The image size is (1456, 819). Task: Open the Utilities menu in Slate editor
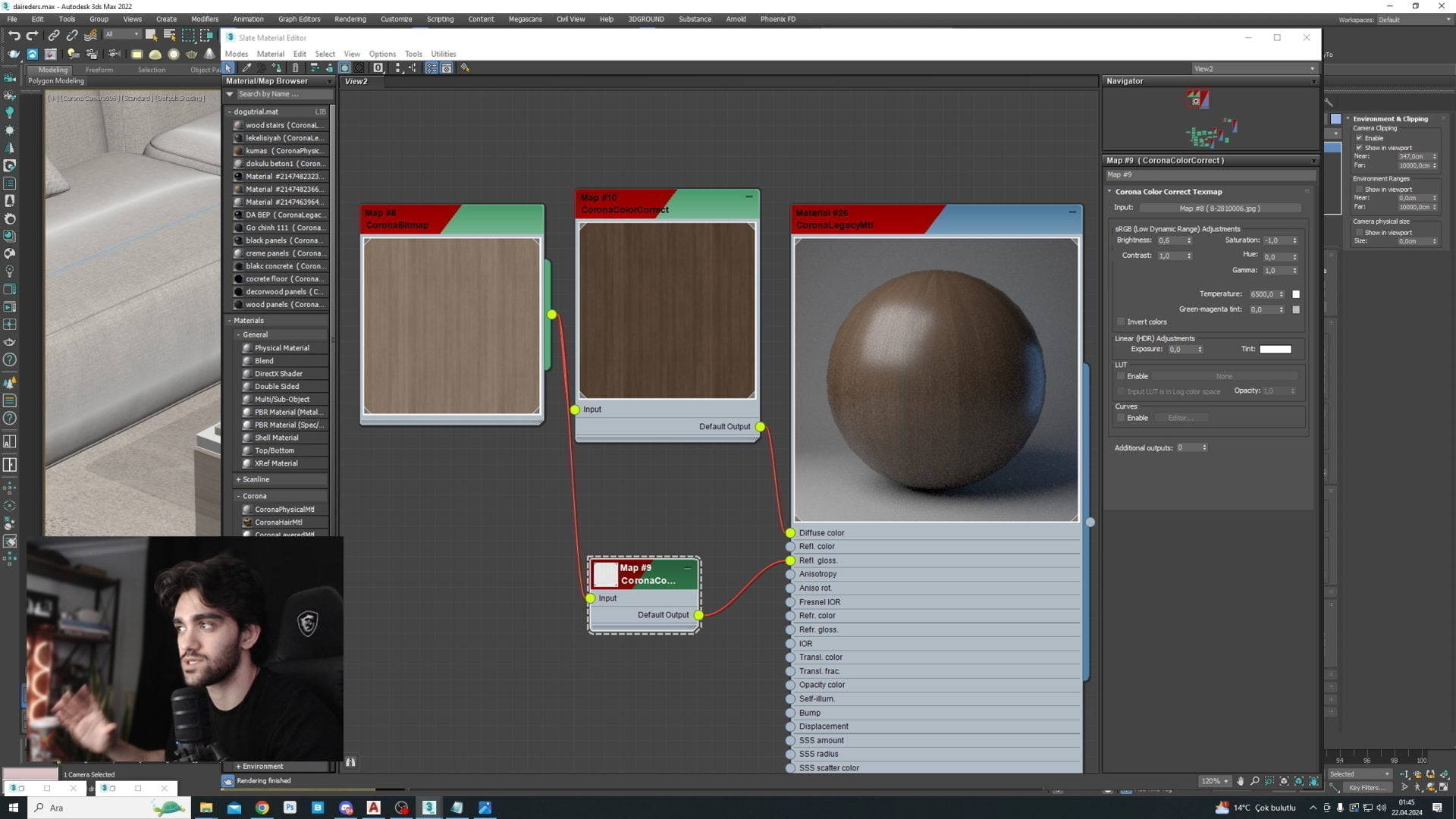[443, 54]
